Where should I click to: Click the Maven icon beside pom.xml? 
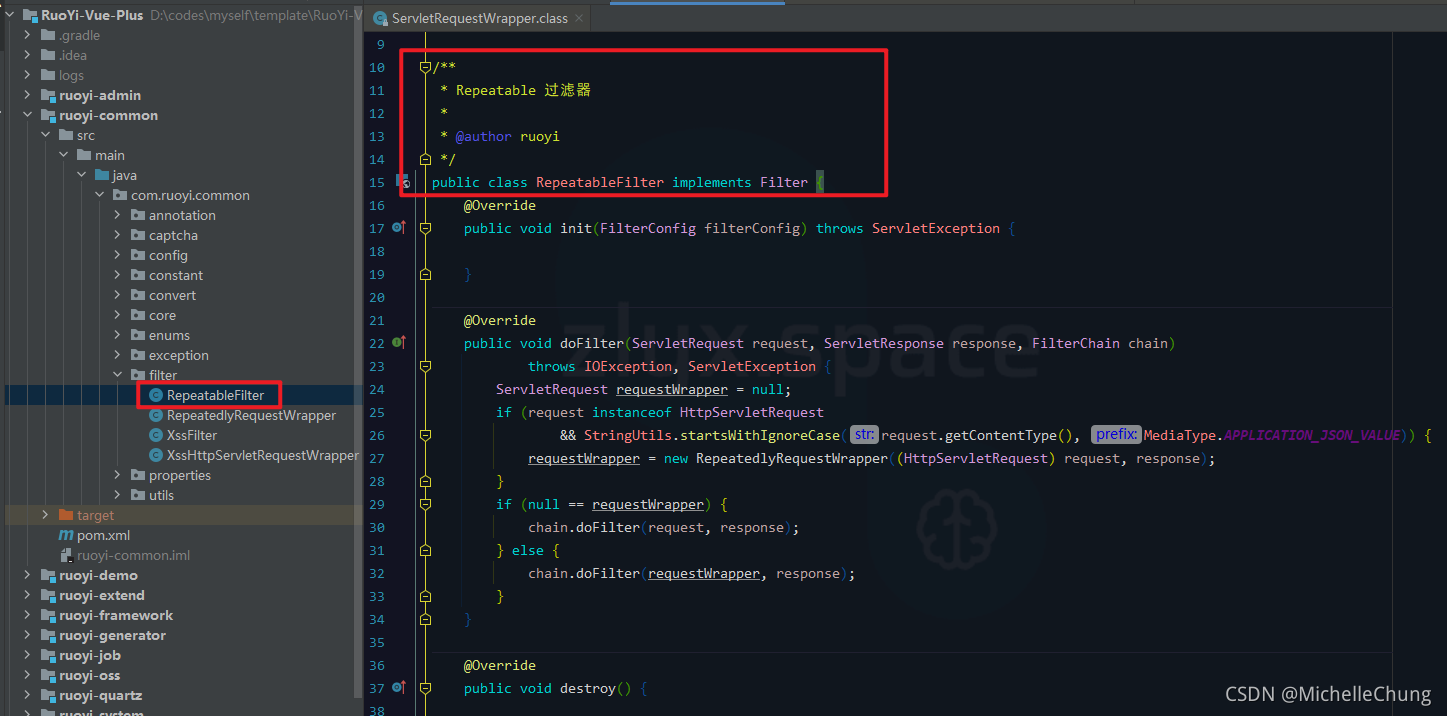[65, 535]
